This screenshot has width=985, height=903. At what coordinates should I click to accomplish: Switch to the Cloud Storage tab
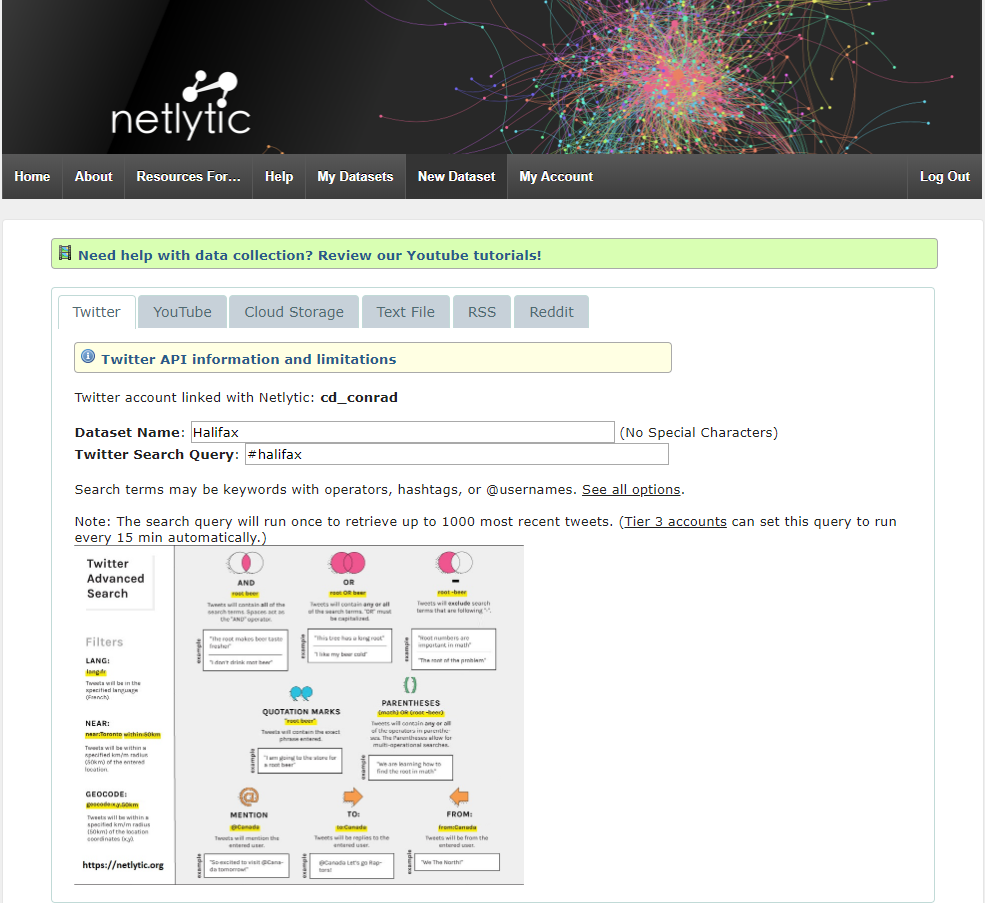pyautogui.click(x=294, y=312)
